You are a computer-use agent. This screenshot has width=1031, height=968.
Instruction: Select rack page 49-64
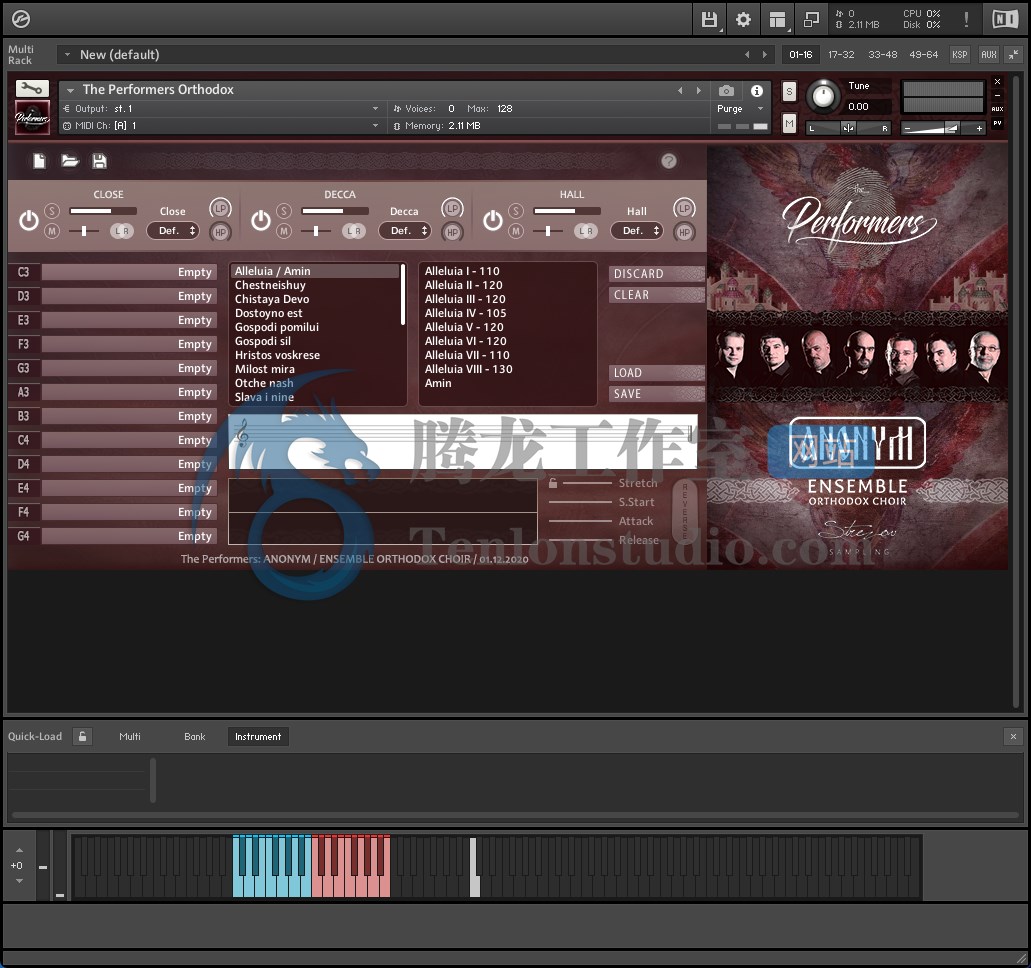point(923,55)
